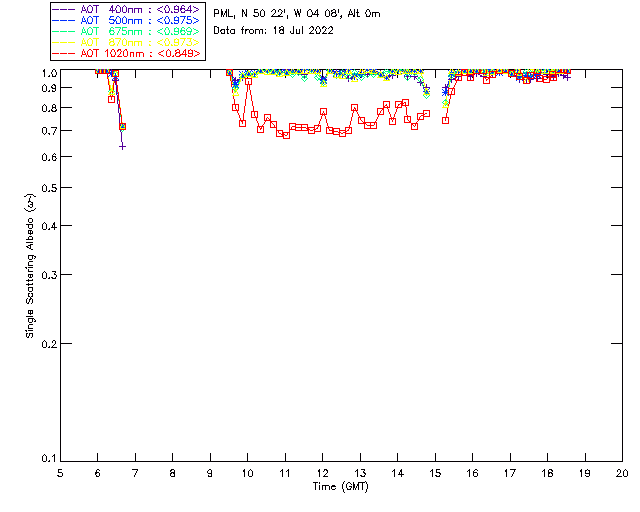Click the x-axis tick label 9
The image size is (640, 512).
click(x=210, y=473)
